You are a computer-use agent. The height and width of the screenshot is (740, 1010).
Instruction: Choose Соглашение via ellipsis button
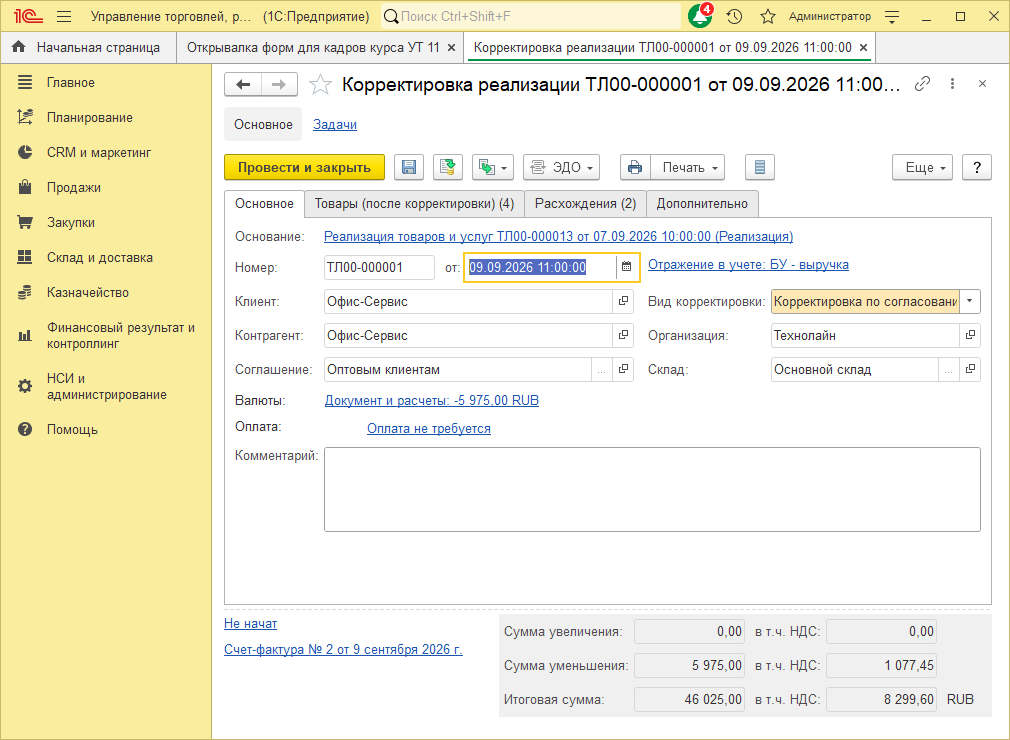(x=602, y=370)
